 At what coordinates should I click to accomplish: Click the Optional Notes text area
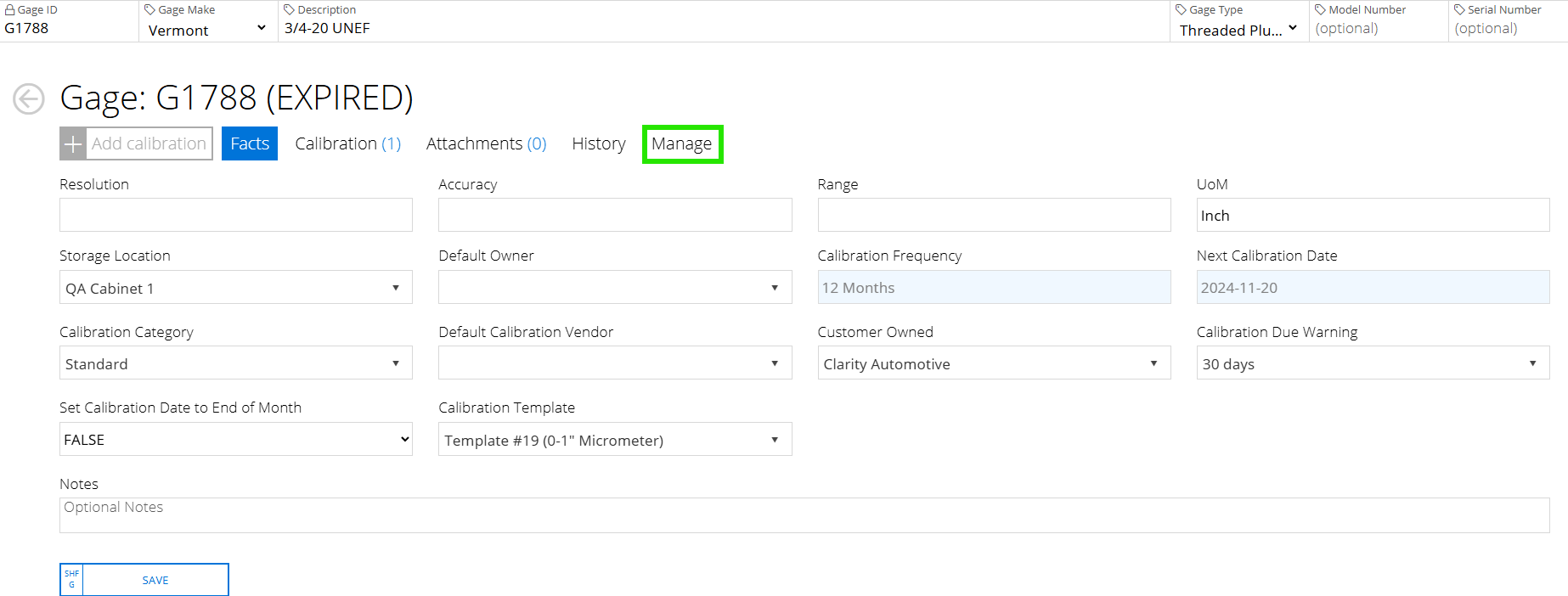804,515
